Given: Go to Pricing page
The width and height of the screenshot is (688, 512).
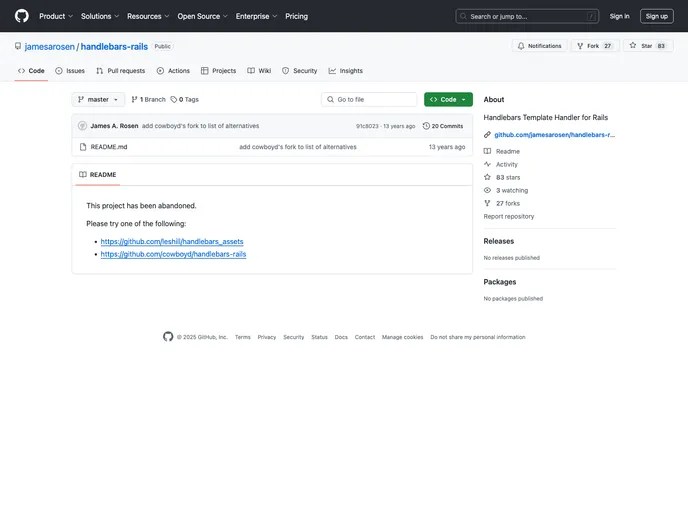Looking at the screenshot, I should [x=297, y=16].
